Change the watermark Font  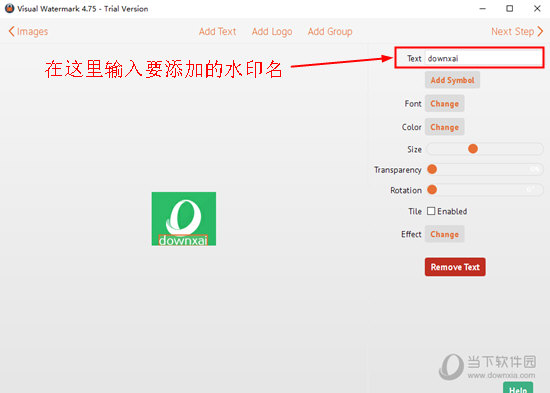444,104
